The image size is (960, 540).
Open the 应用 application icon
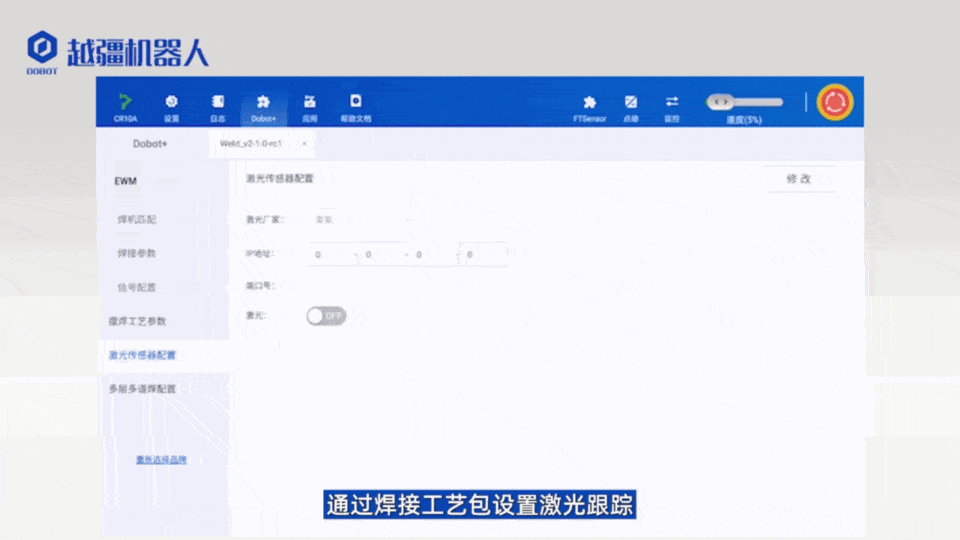pyautogui.click(x=310, y=104)
